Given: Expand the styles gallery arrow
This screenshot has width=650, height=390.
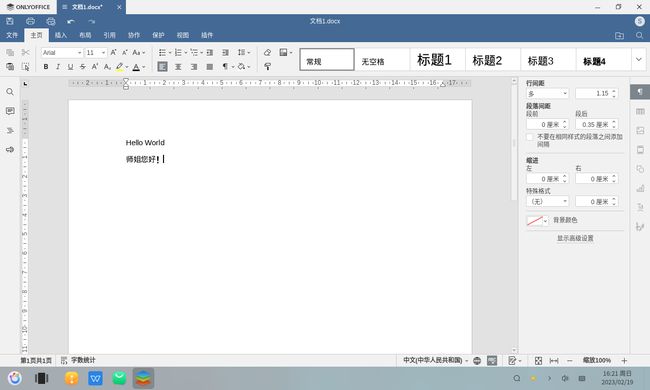Looking at the screenshot, I should pos(638,60).
